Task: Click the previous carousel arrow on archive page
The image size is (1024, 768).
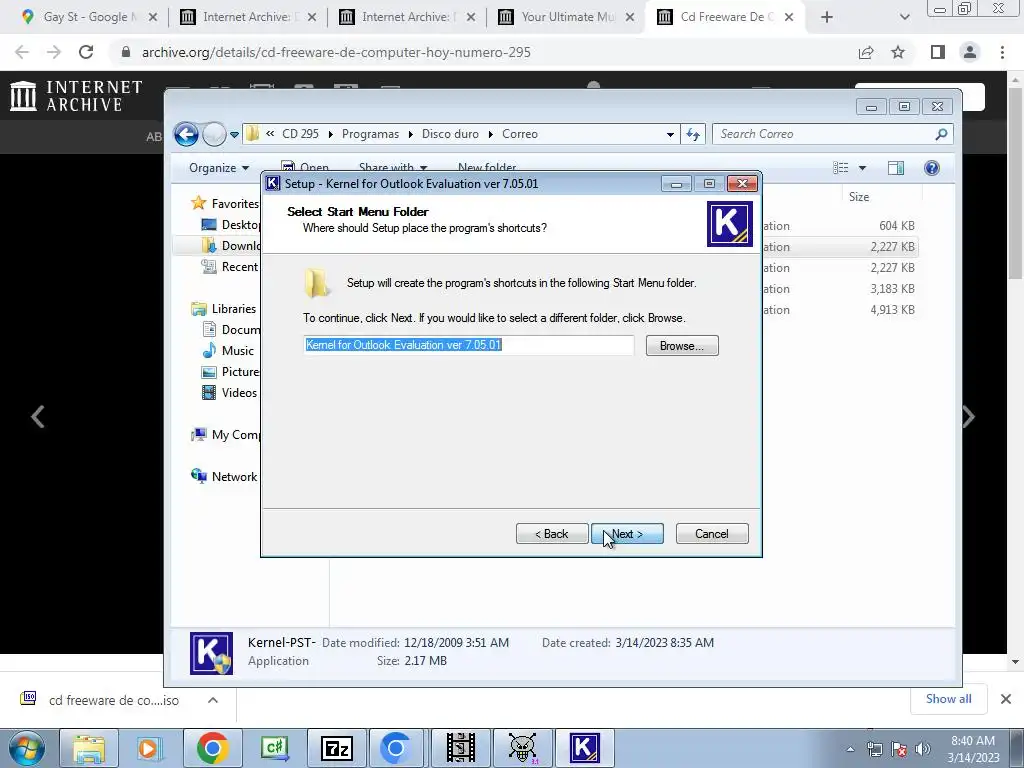Action: [x=38, y=417]
